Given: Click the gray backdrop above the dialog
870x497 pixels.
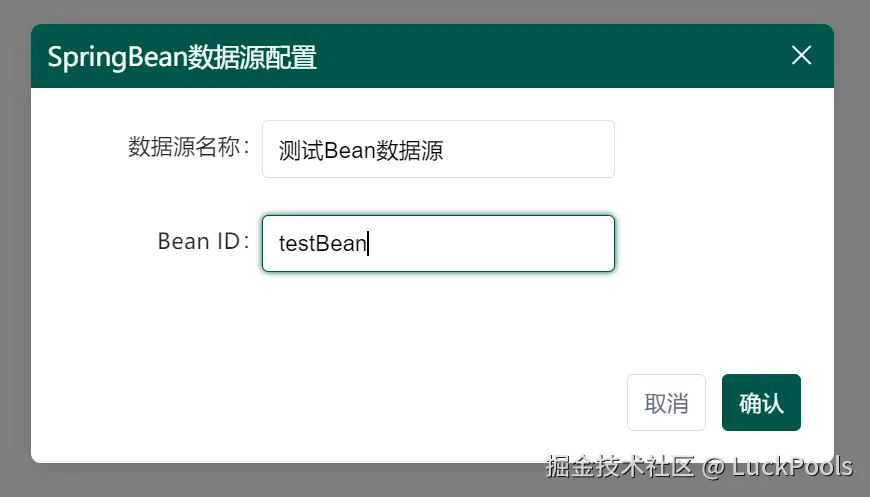Looking at the screenshot, I should click(x=435, y=11).
